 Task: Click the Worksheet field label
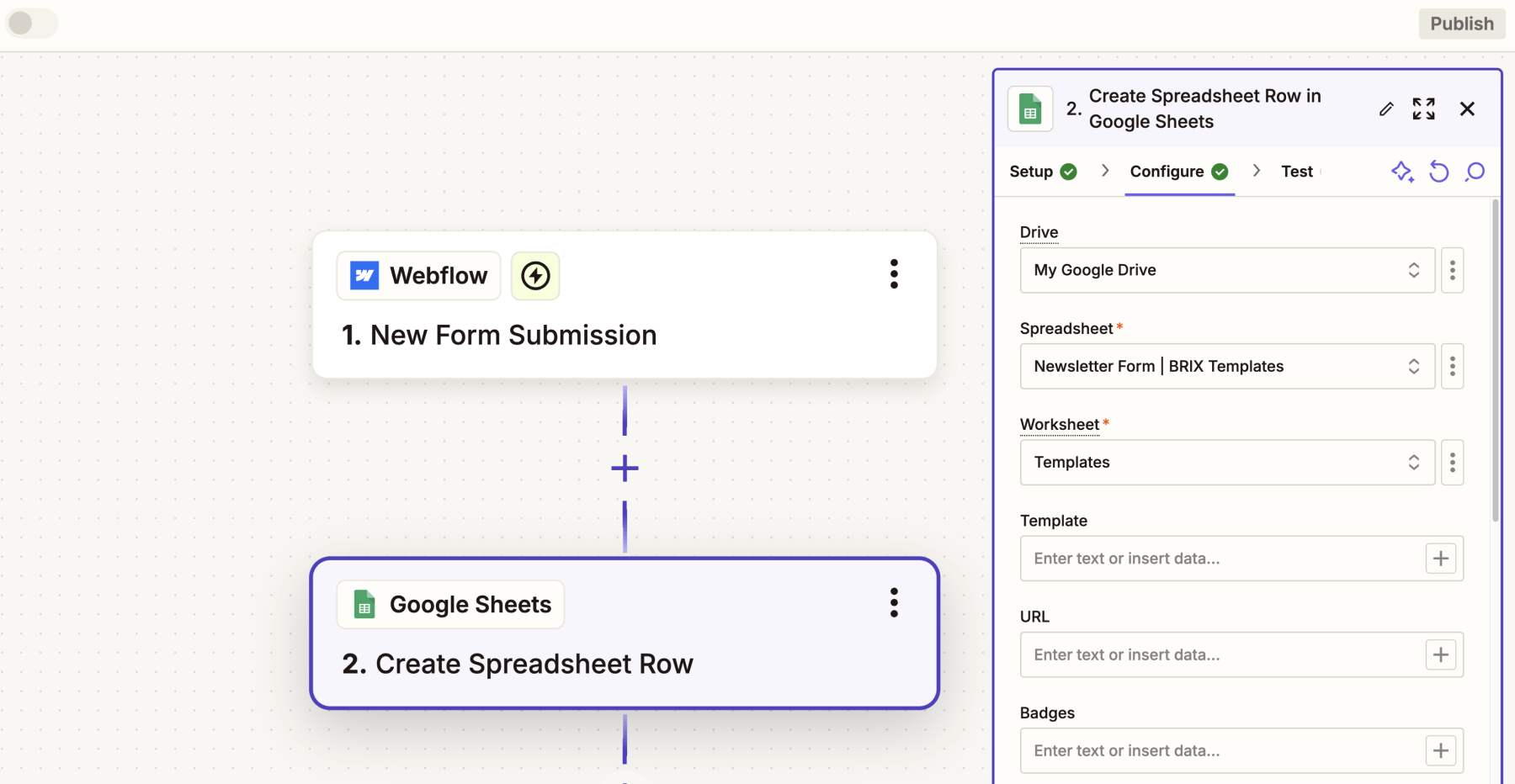point(1060,425)
